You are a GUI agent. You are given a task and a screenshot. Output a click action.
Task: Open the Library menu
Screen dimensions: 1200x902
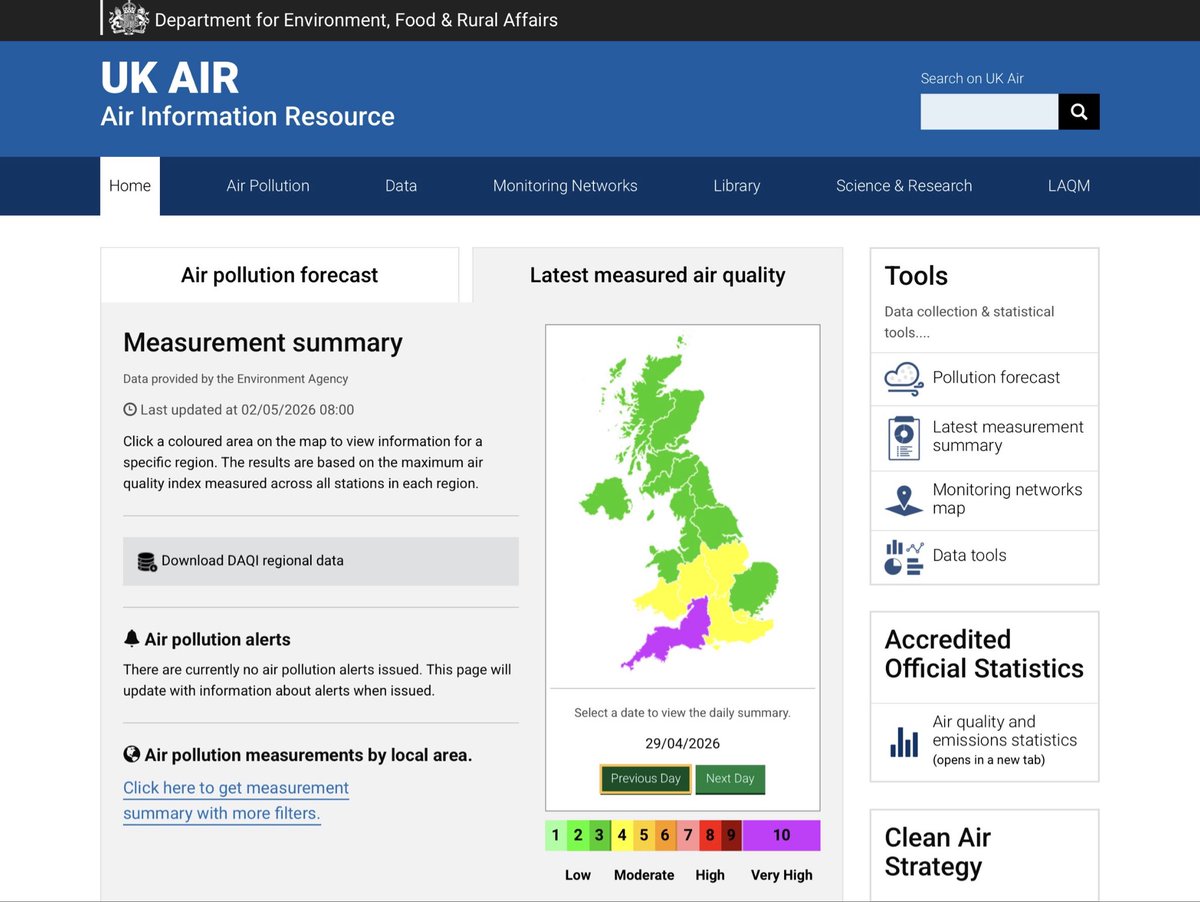pyautogui.click(x=737, y=186)
